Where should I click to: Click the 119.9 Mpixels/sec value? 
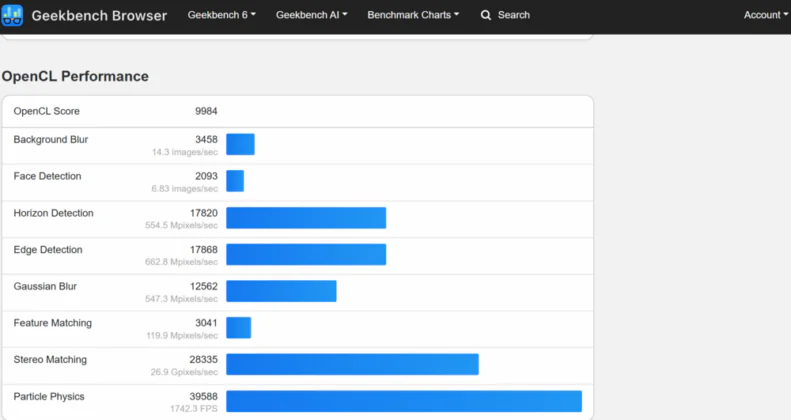[x=182, y=335]
